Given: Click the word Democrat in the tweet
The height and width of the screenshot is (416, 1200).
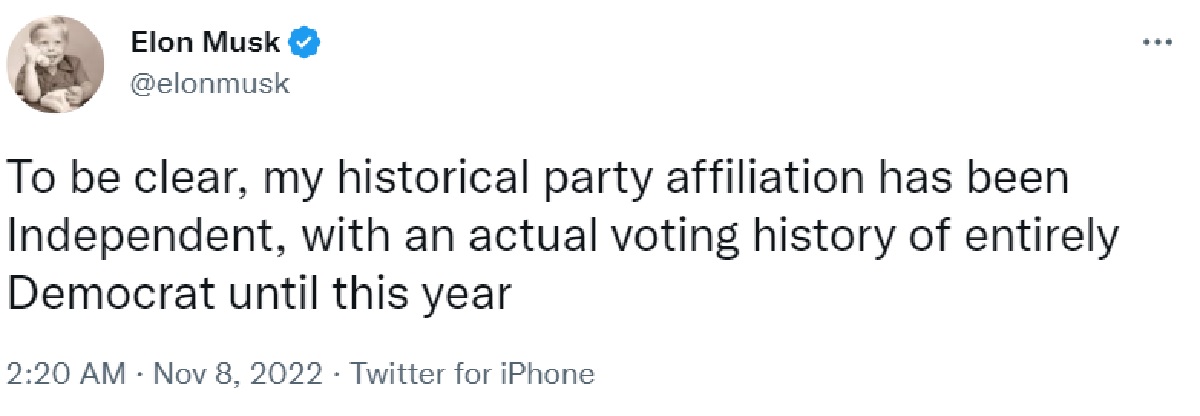Looking at the screenshot, I should click(106, 295).
